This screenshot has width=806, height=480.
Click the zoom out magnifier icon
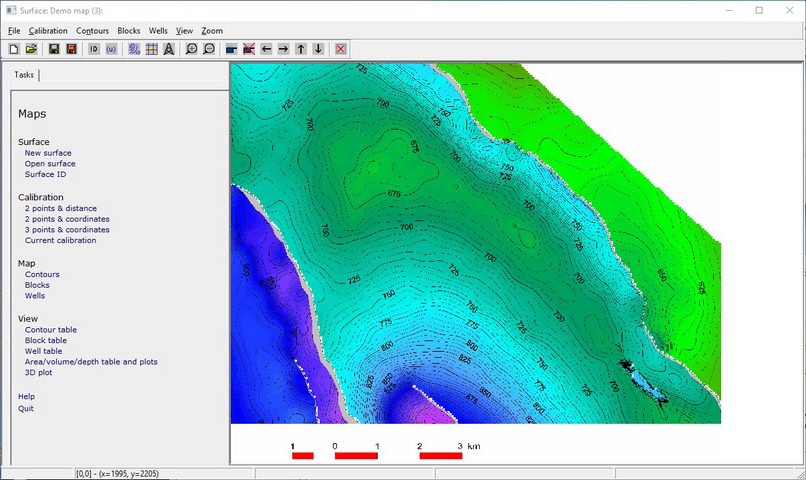coord(209,49)
